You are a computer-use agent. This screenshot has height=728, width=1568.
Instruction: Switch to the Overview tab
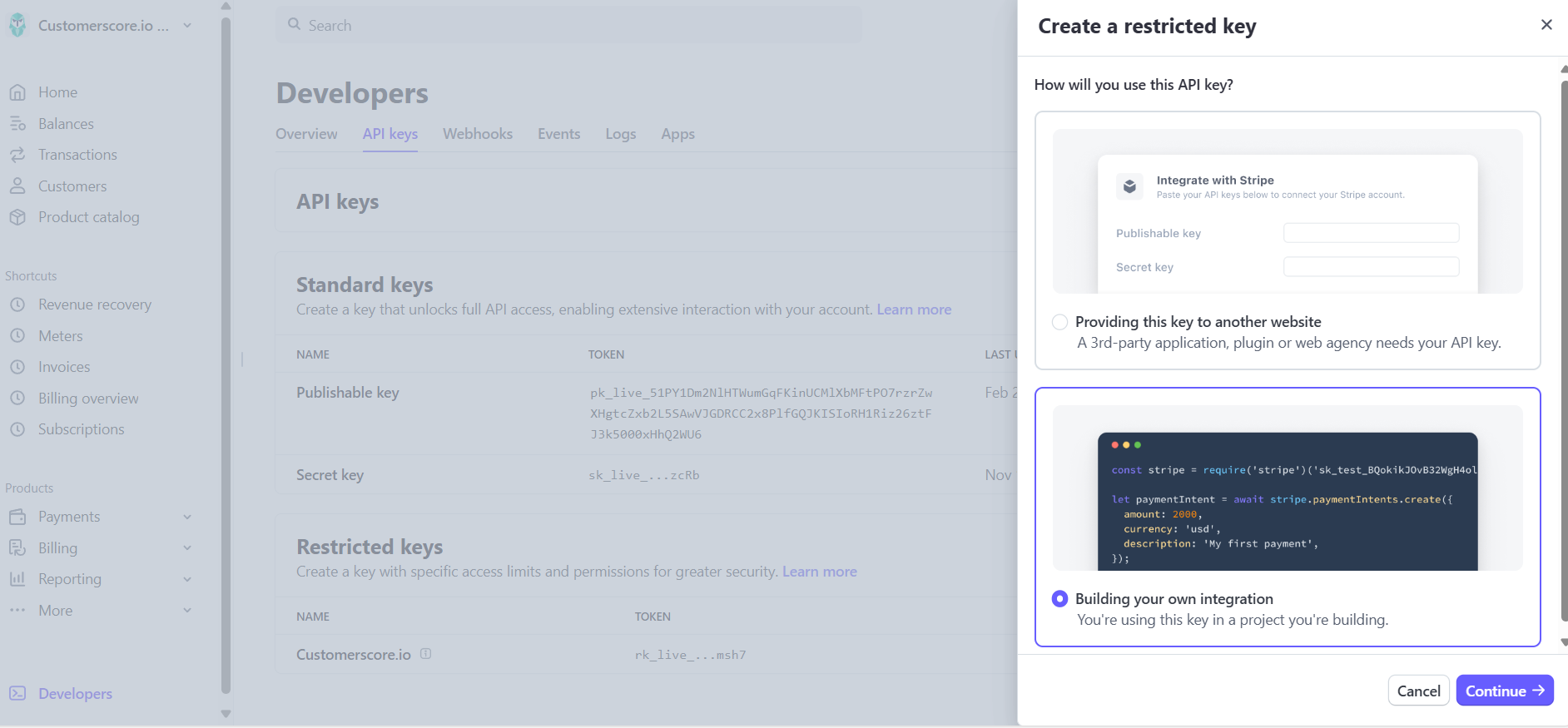[x=306, y=134]
